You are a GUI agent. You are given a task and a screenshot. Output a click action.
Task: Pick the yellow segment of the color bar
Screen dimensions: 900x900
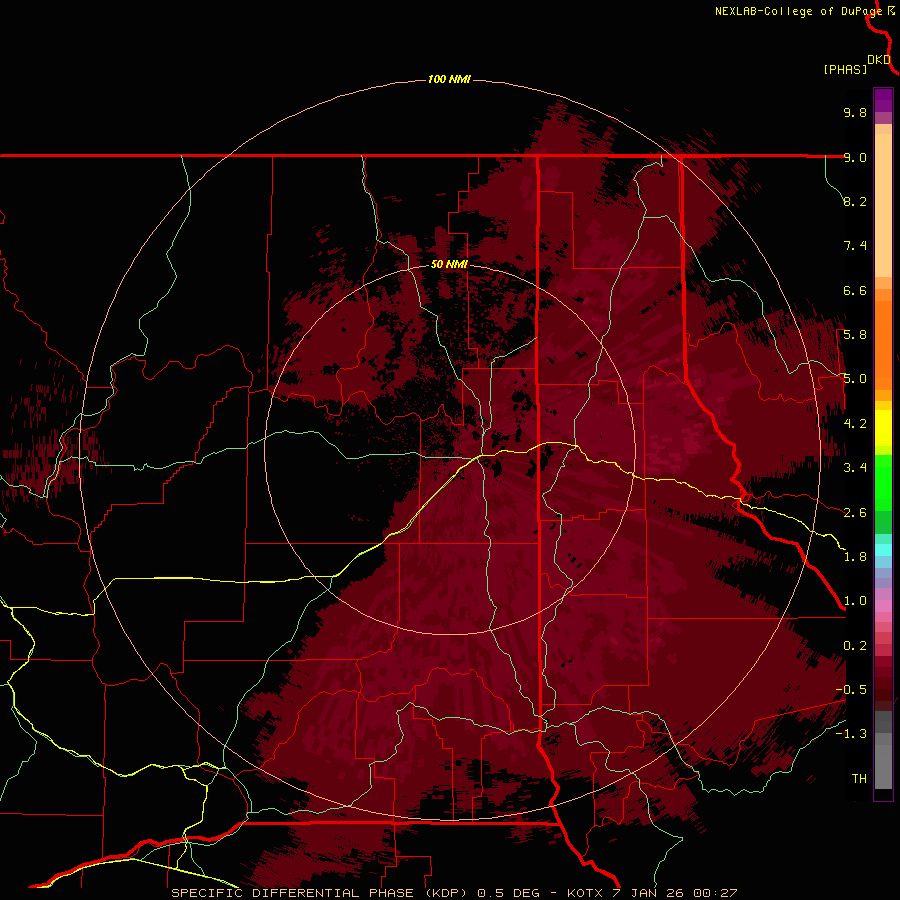(x=883, y=428)
